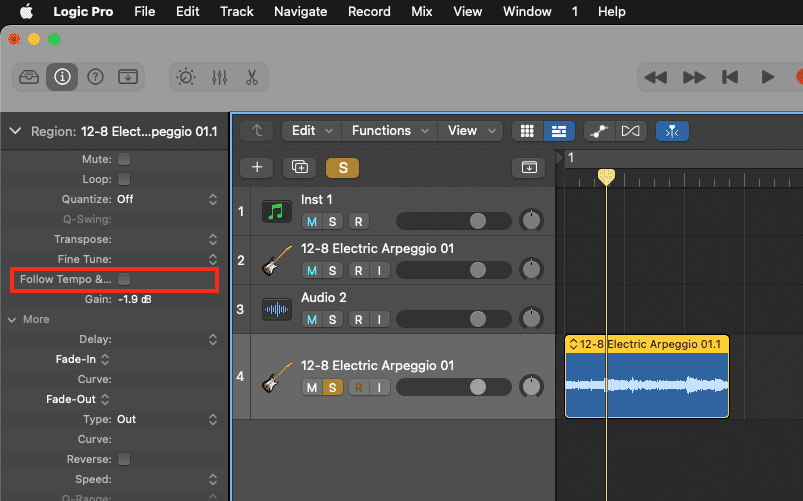
Task: Show automation curve icon
Action: pos(598,131)
